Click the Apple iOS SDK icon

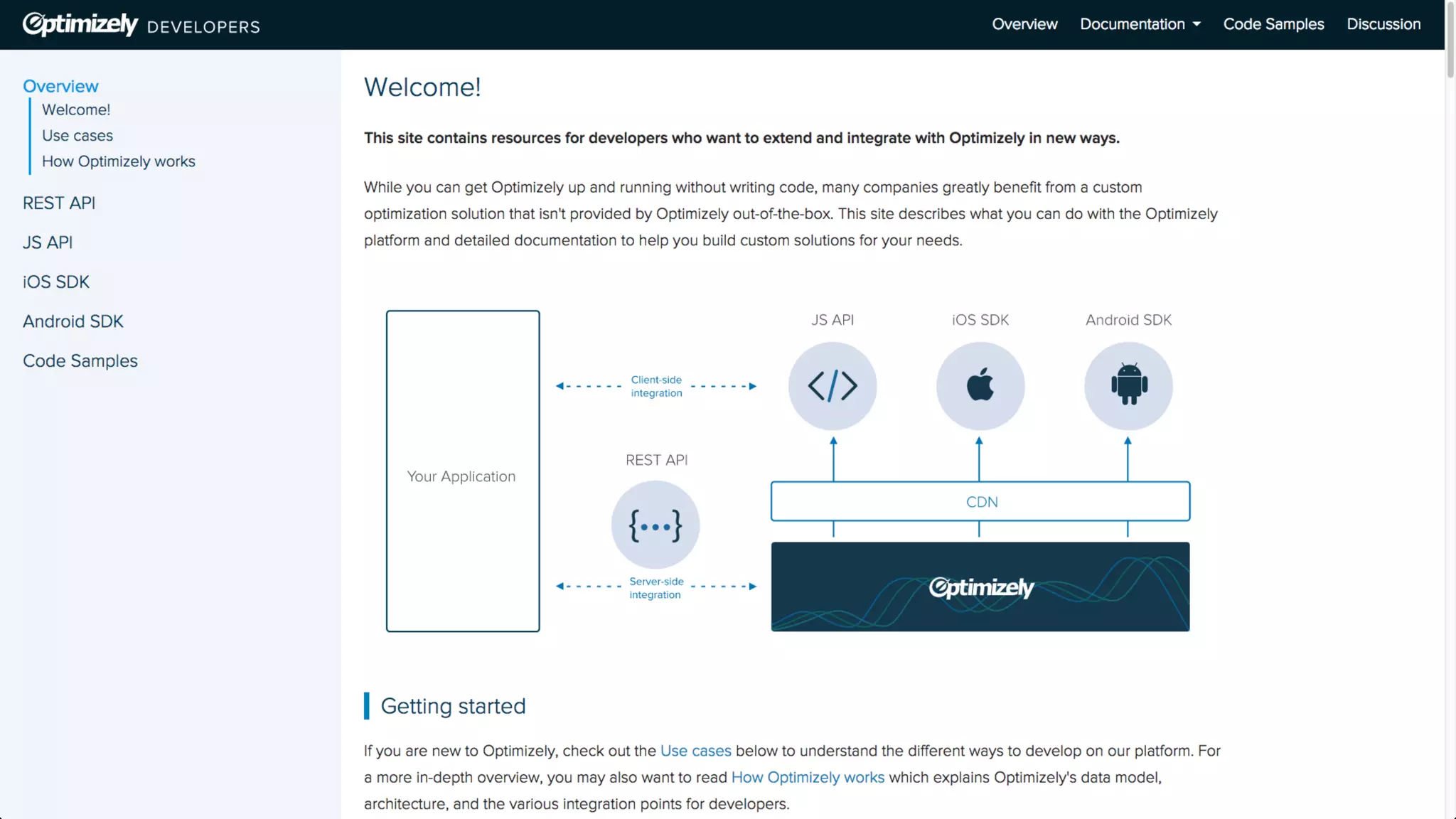click(980, 386)
